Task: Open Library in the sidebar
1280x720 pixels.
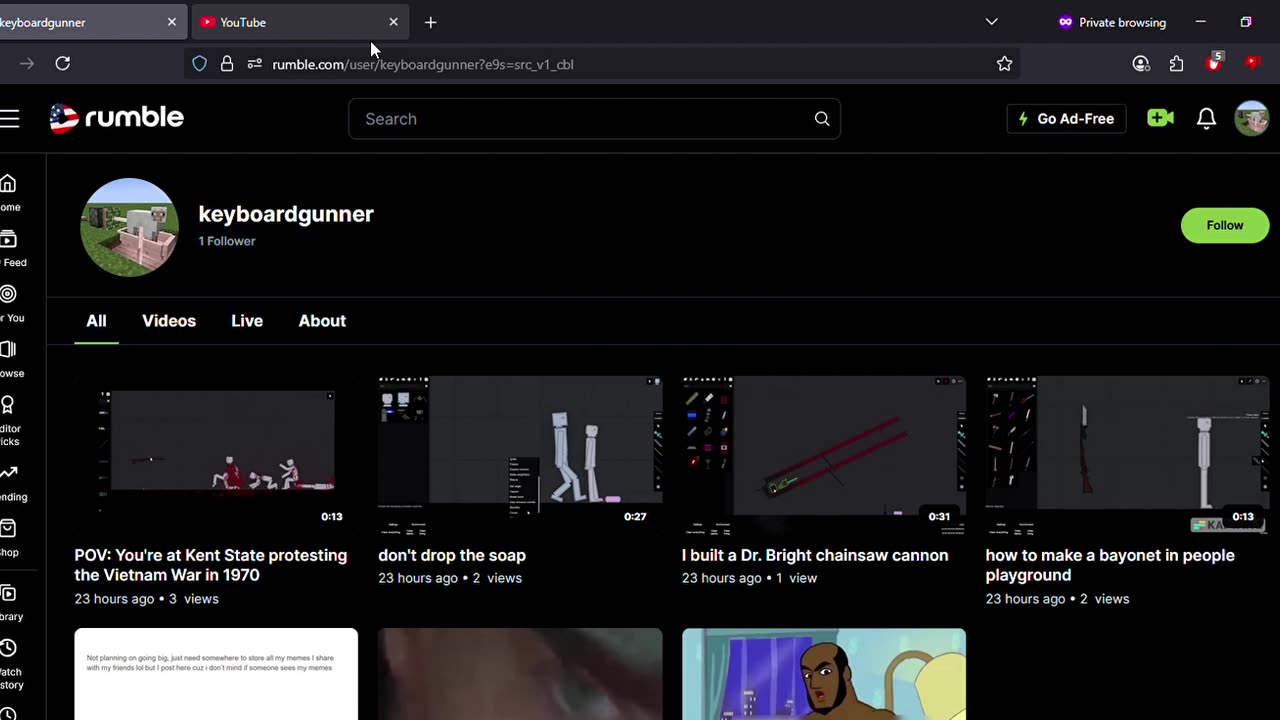Action: (9, 603)
